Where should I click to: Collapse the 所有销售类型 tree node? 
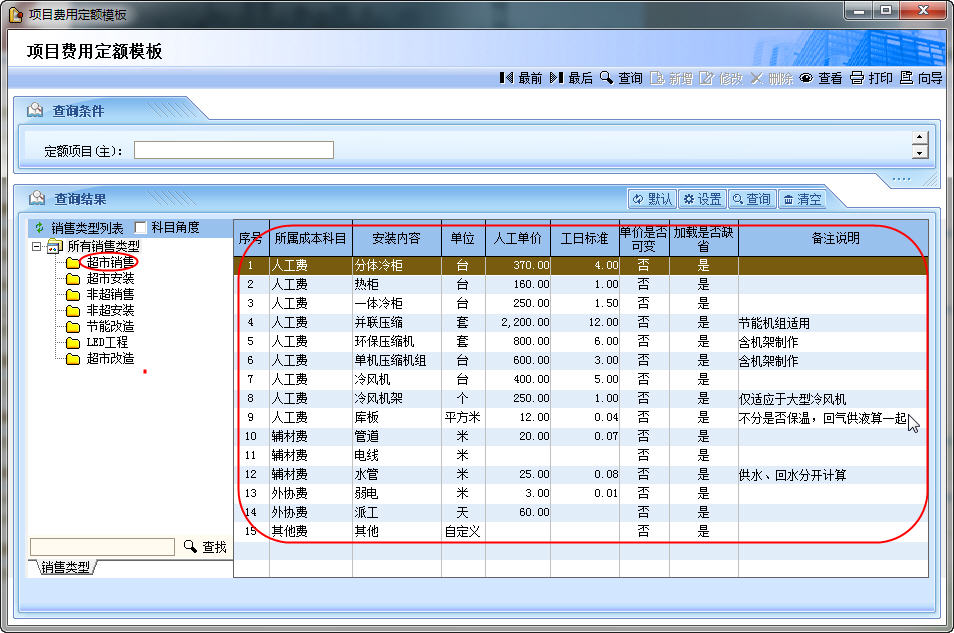click(x=37, y=246)
